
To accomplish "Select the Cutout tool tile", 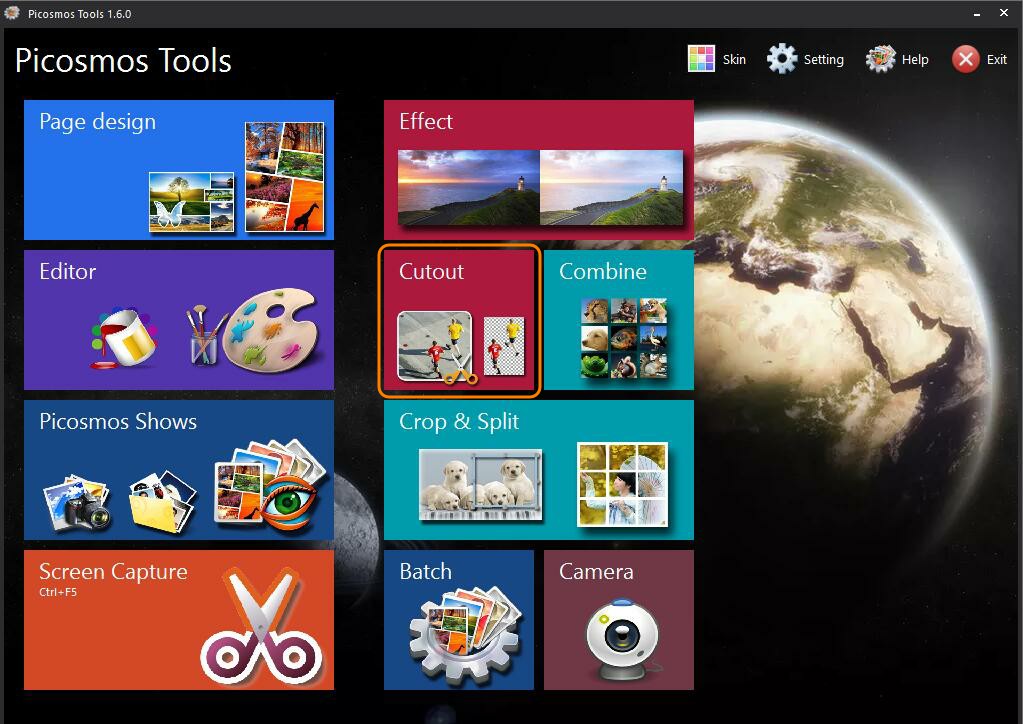I will 459,320.
